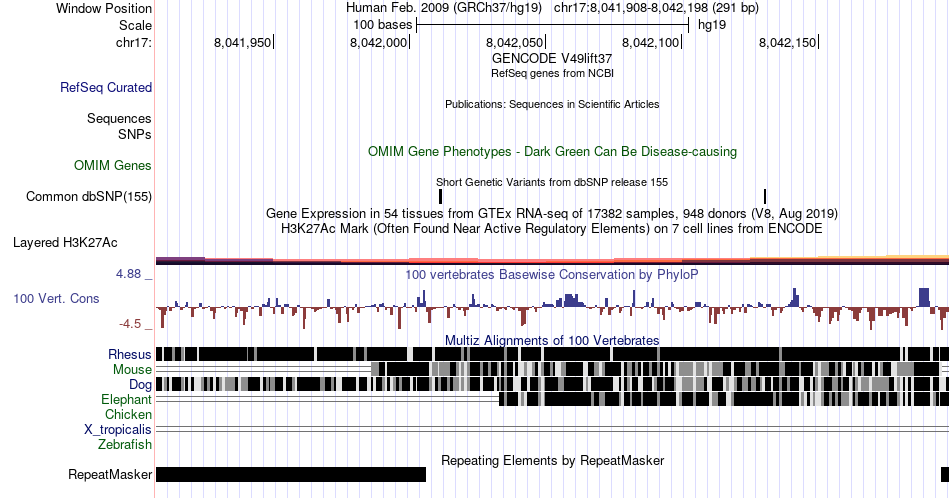Click the small RepeatMasker block at far right
The height and width of the screenshot is (498, 950).
pyautogui.click(x=945, y=474)
